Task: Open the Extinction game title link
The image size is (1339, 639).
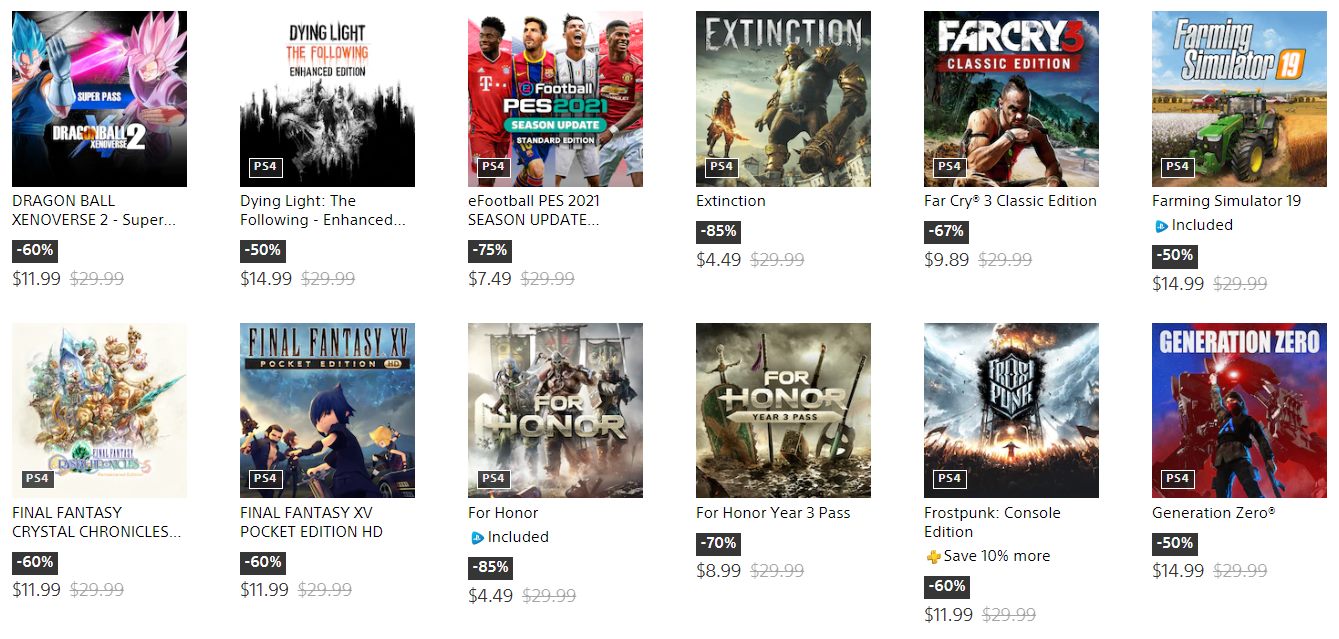Action: [731, 201]
